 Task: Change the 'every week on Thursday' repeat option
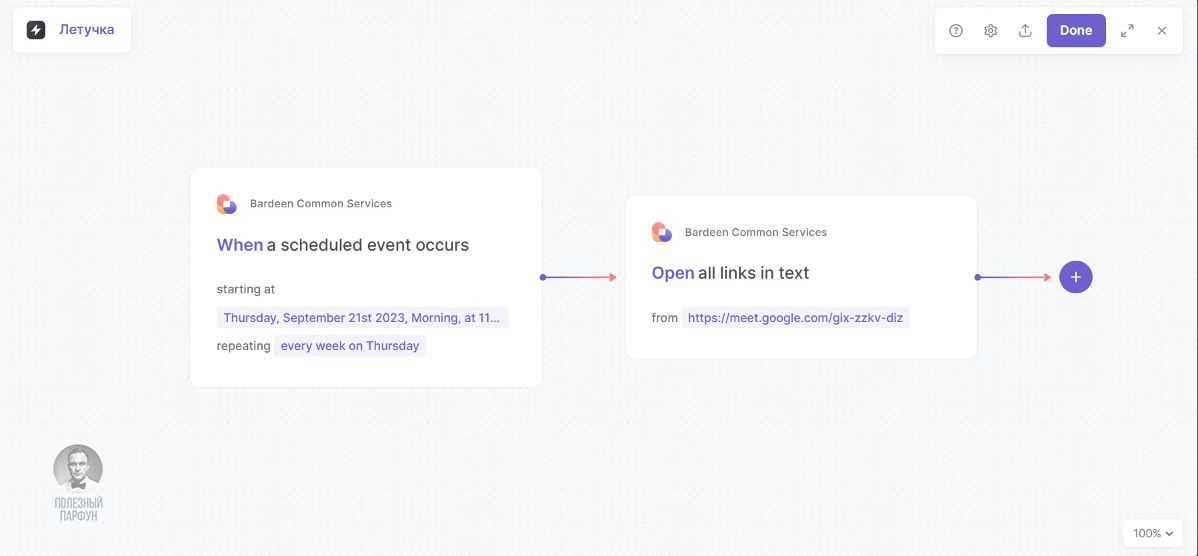350,346
